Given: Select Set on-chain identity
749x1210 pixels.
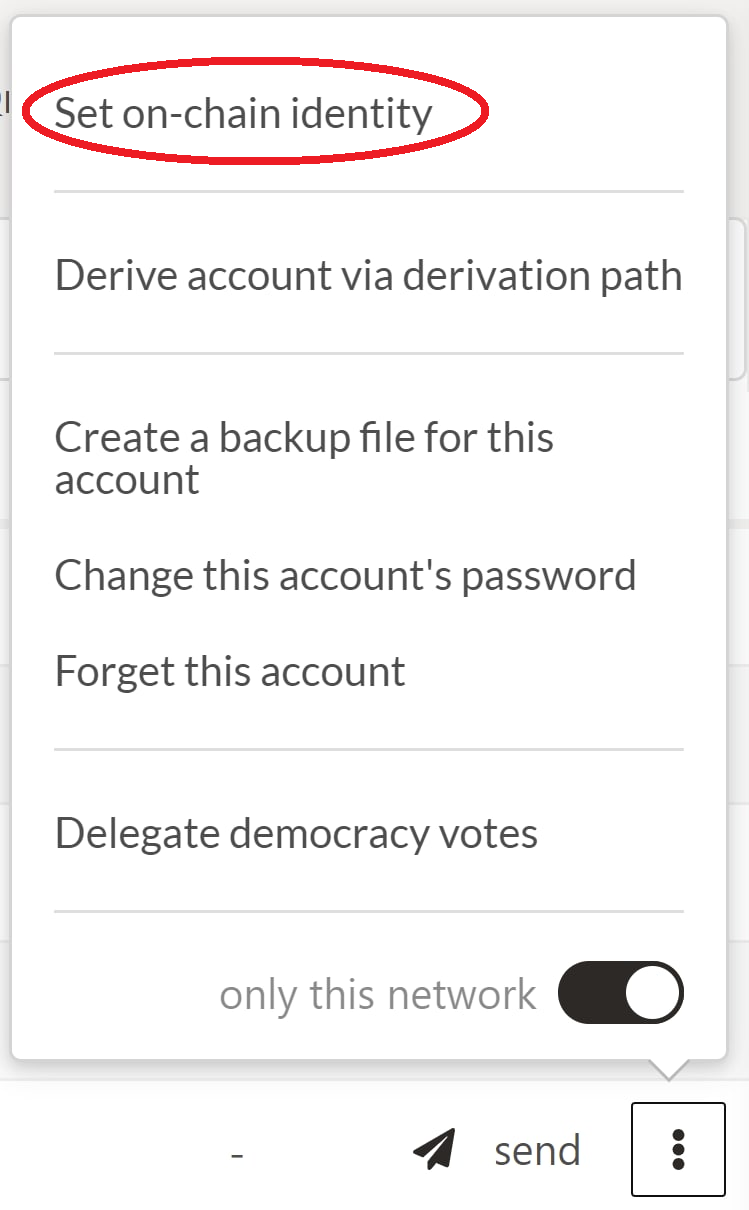Looking at the screenshot, I should pos(243,113).
